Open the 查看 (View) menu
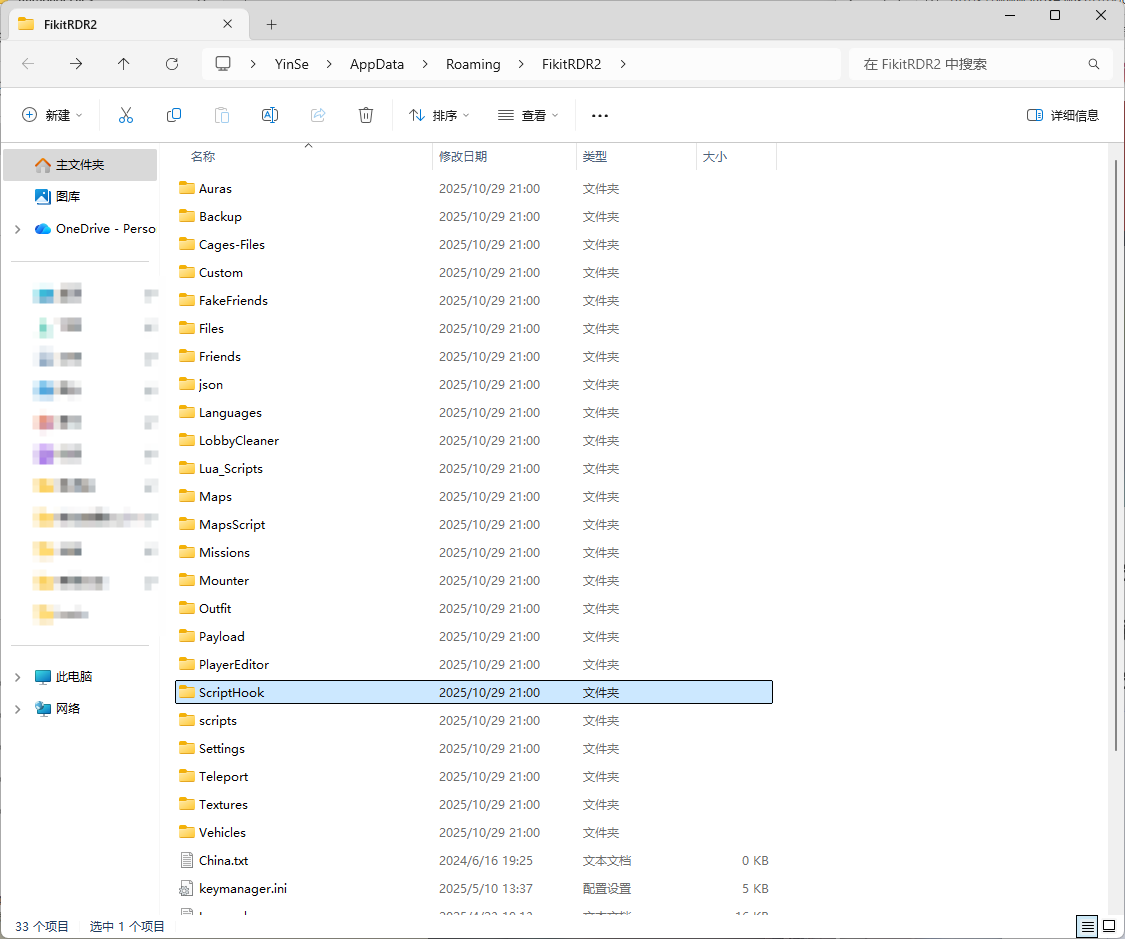 pyautogui.click(x=528, y=115)
